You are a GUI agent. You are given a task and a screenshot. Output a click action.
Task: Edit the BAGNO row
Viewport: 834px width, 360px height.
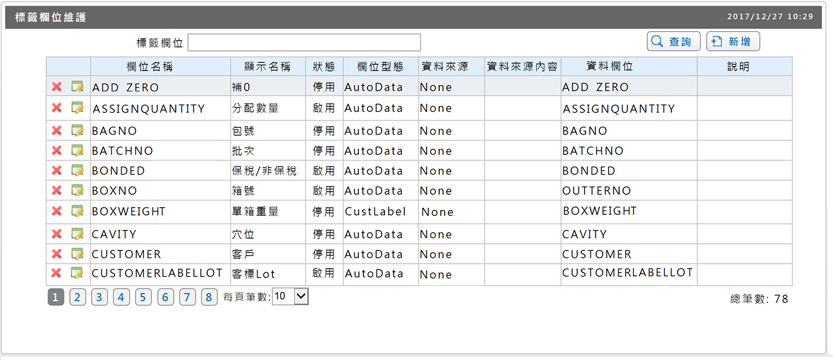tap(78, 130)
